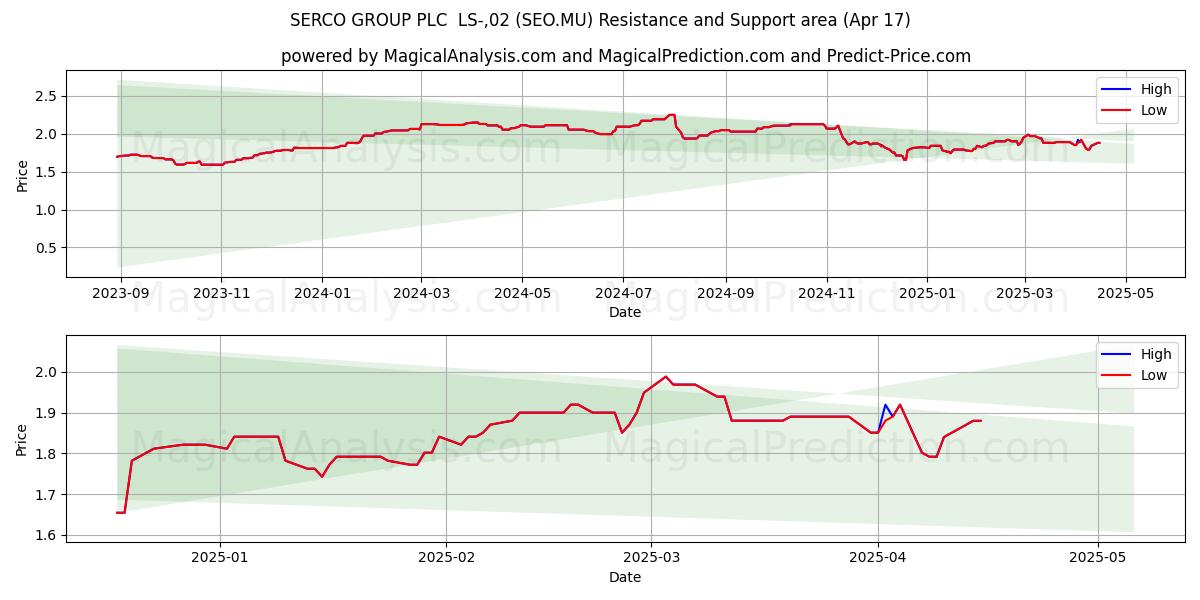This screenshot has height=600, width=1200.
Task: Click the bottom chart y-axis value 1.9
Action: coord(47,413)
